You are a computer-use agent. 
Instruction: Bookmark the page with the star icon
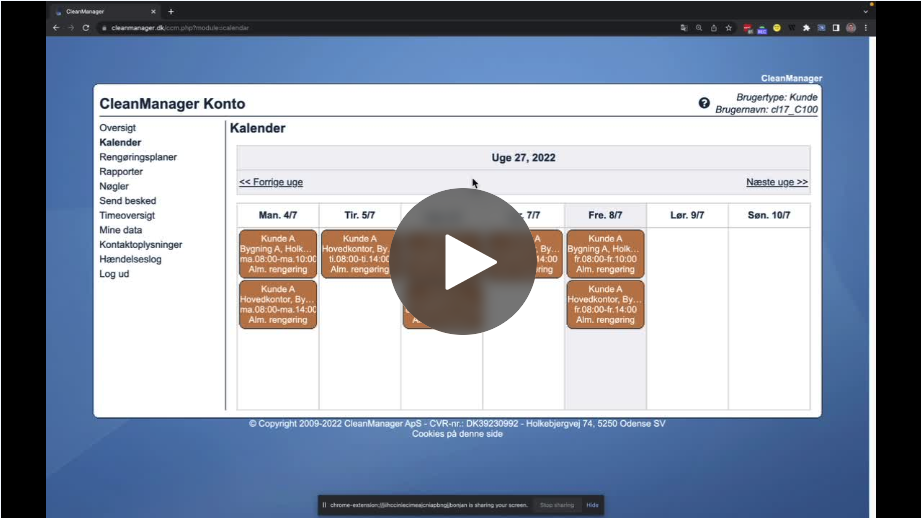729,28
